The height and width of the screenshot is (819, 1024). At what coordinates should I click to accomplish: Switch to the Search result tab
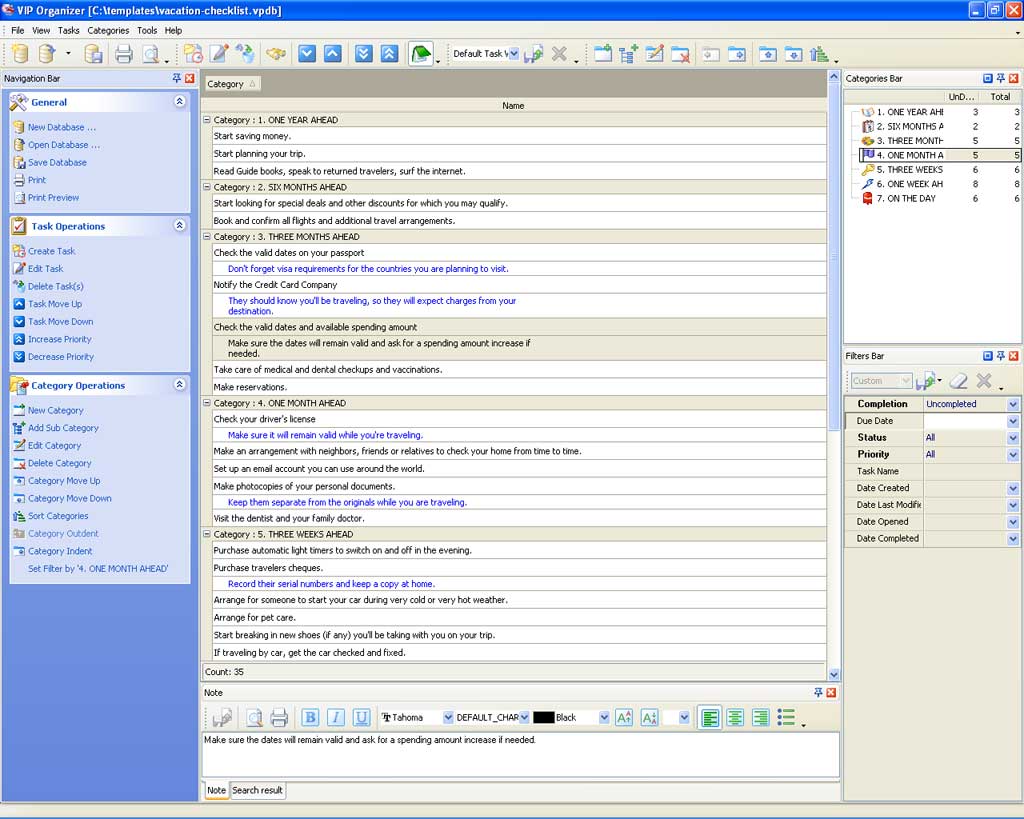[257, 790]
